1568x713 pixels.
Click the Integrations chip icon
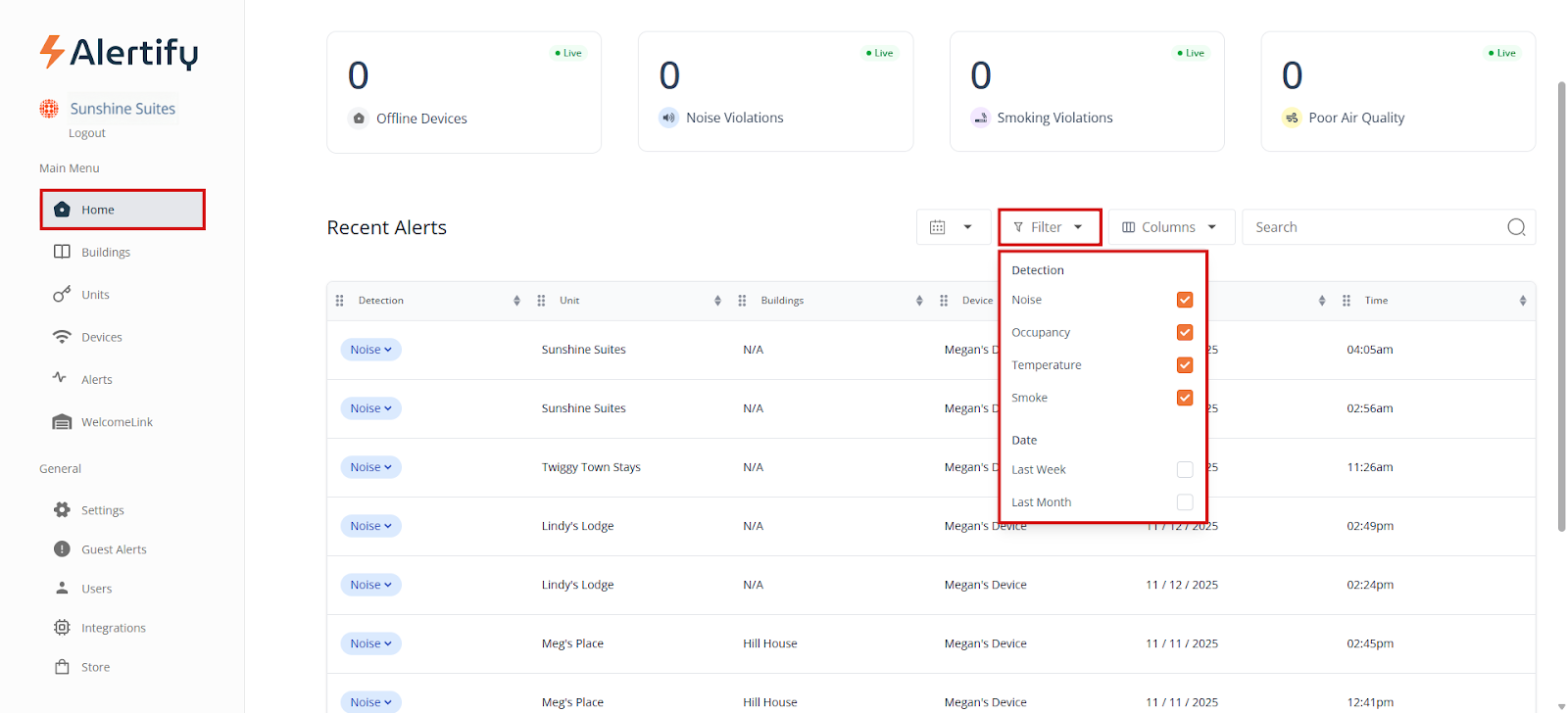62,628
